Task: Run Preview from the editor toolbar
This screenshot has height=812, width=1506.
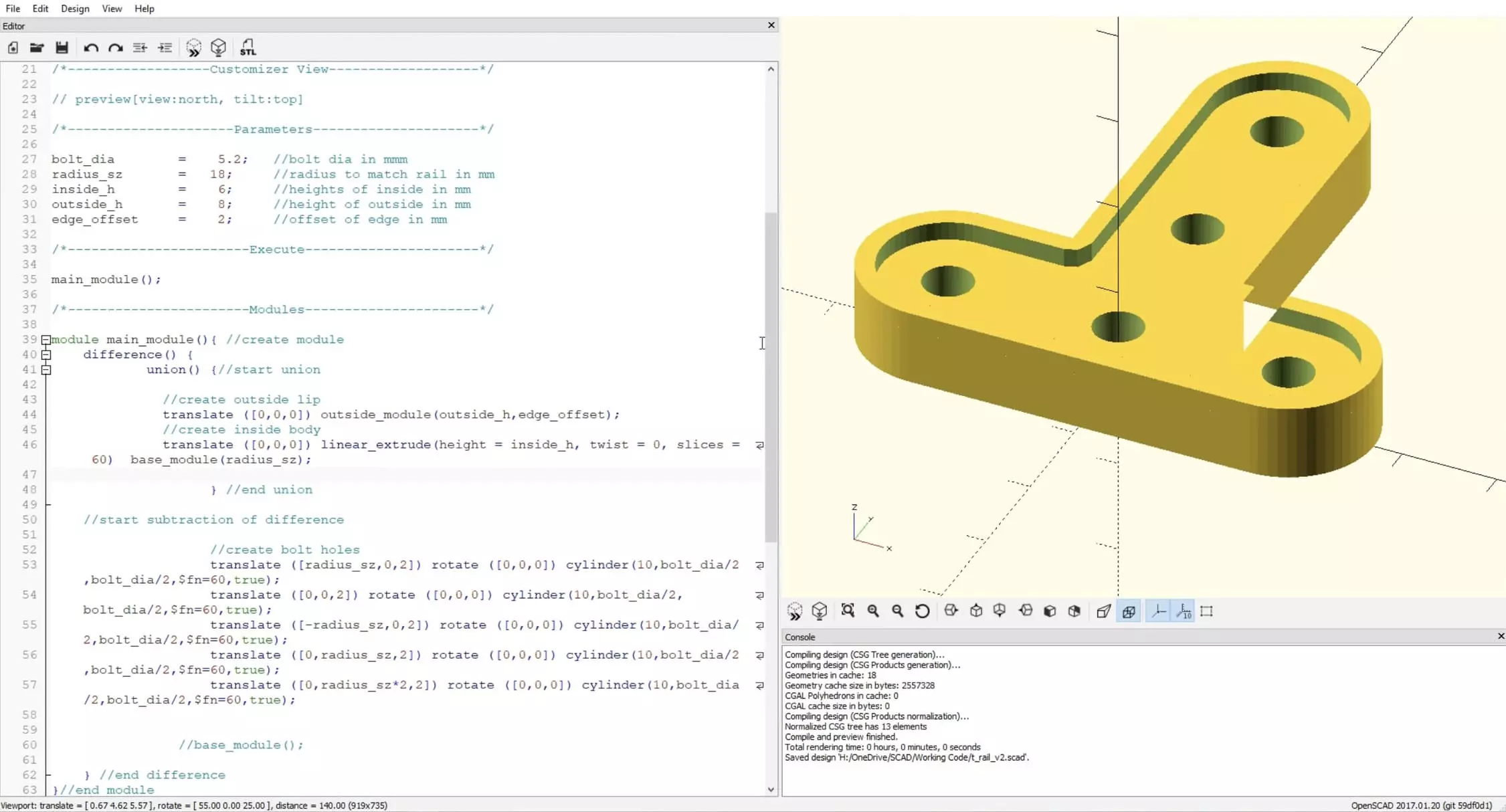Action: [x=194, y=47]
